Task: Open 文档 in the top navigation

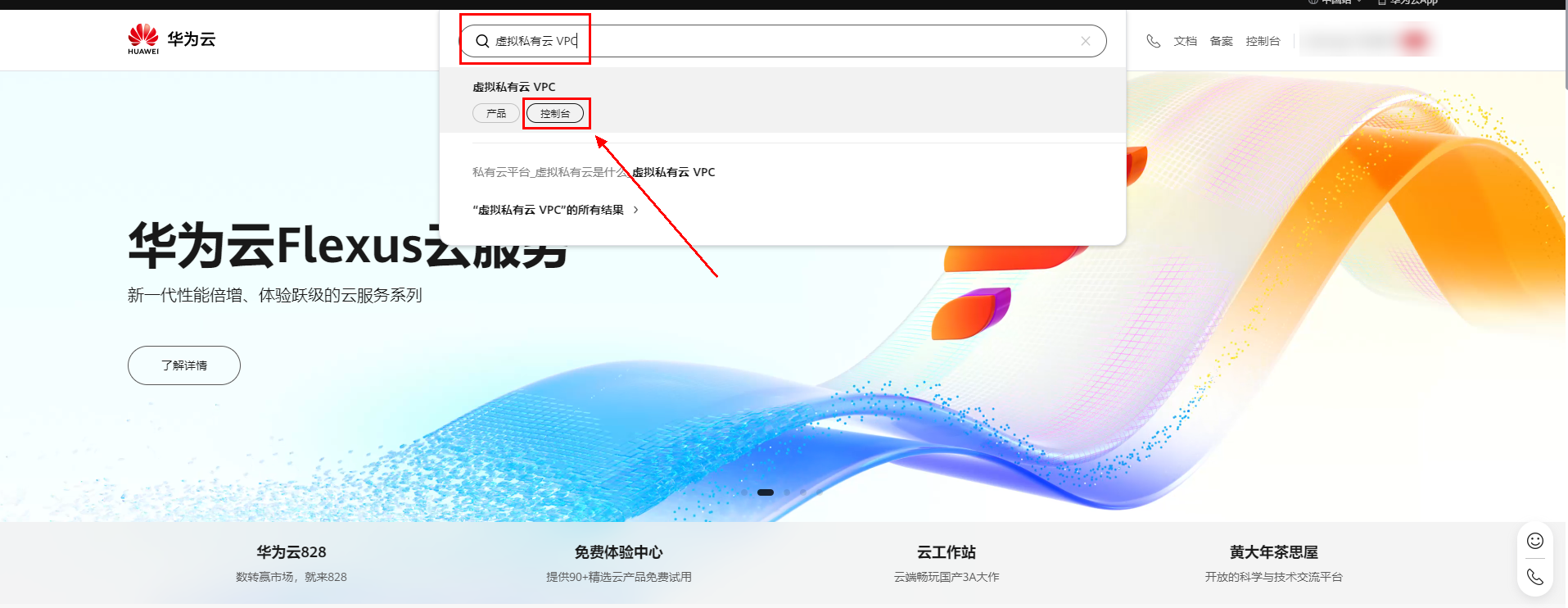Action: pos(1185,41)
